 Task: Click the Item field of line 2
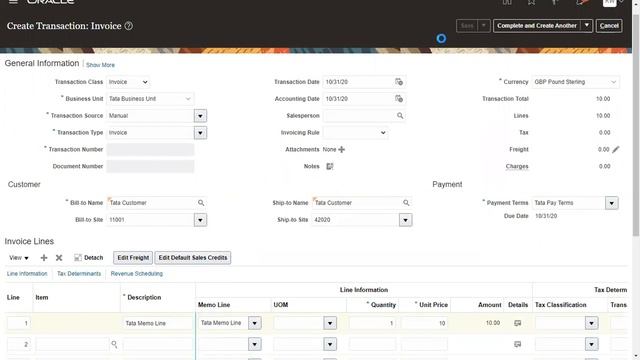[72, 344]
